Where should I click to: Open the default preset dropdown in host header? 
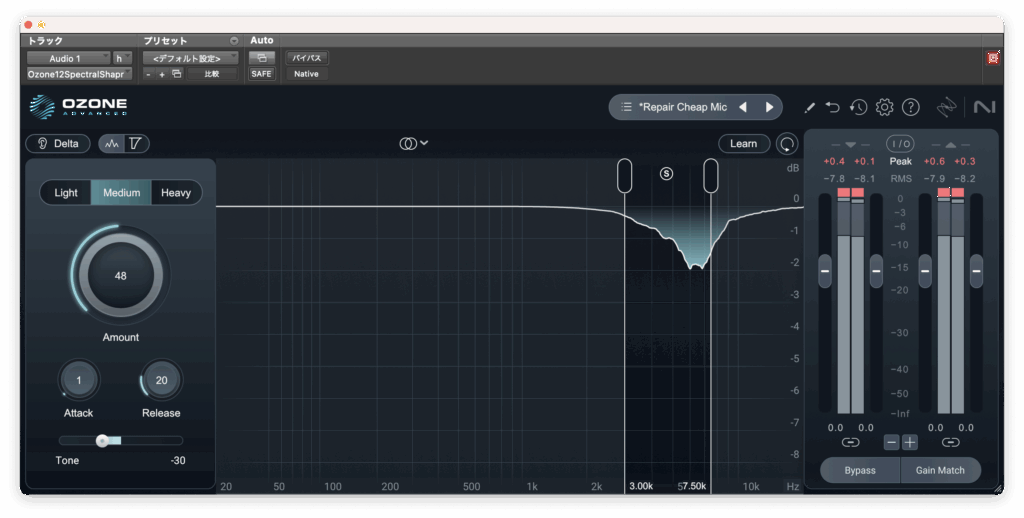pos(190,58)
